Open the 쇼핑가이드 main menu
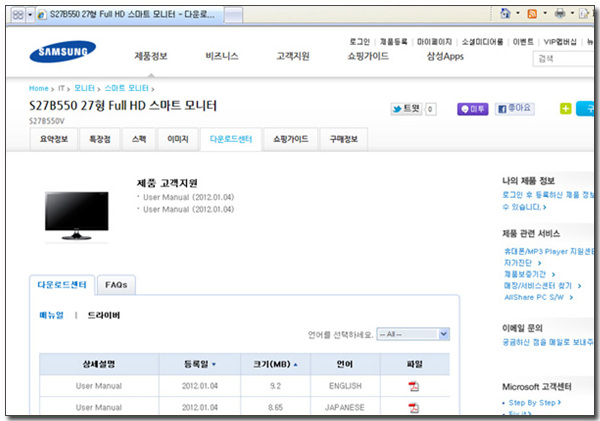The height and width of the screenshot is (421, 600). (368, 56)
